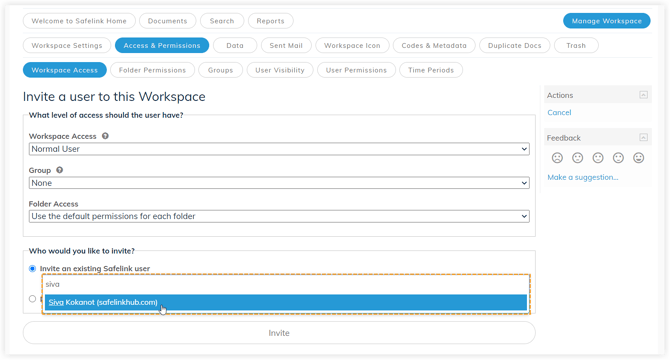Click the Manage Workspace button

tap(607, 21)
